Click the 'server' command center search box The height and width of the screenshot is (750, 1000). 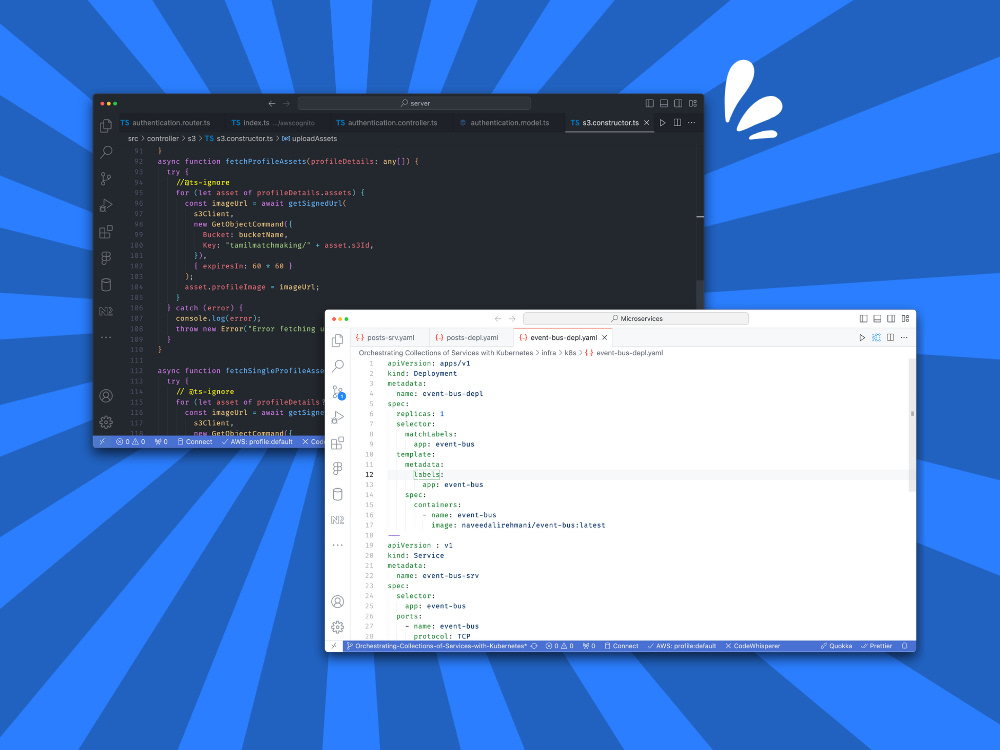[415, 103]
